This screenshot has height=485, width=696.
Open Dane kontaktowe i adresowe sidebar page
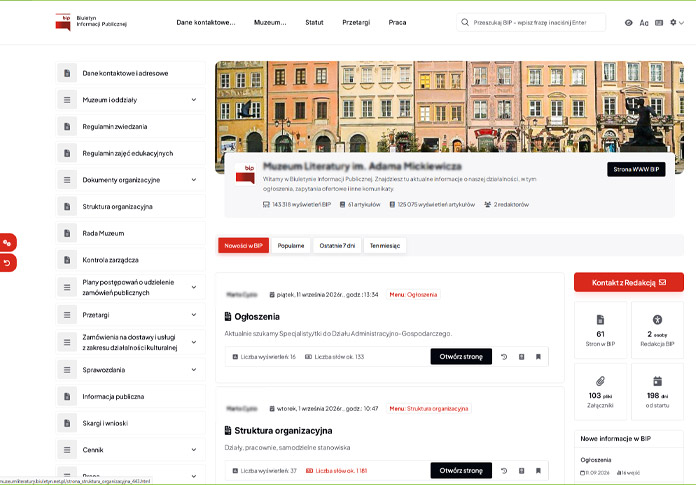pyautogui.click(x=130, y=73)
